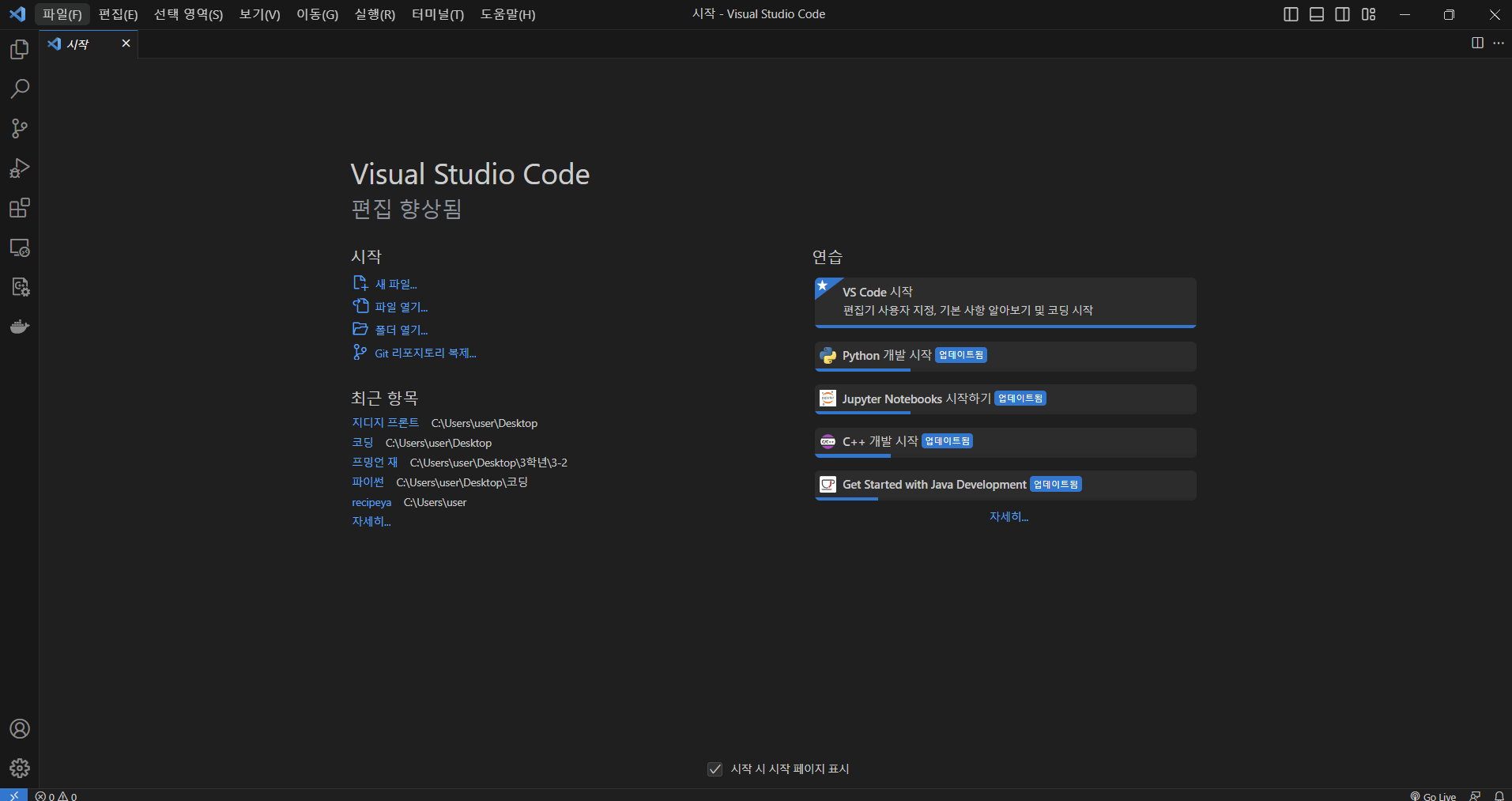Image resolution: width=1512 pixels, height=801 pixels.
Task: Click the feedback person icon in the status bar
Action: point(1475,795)
